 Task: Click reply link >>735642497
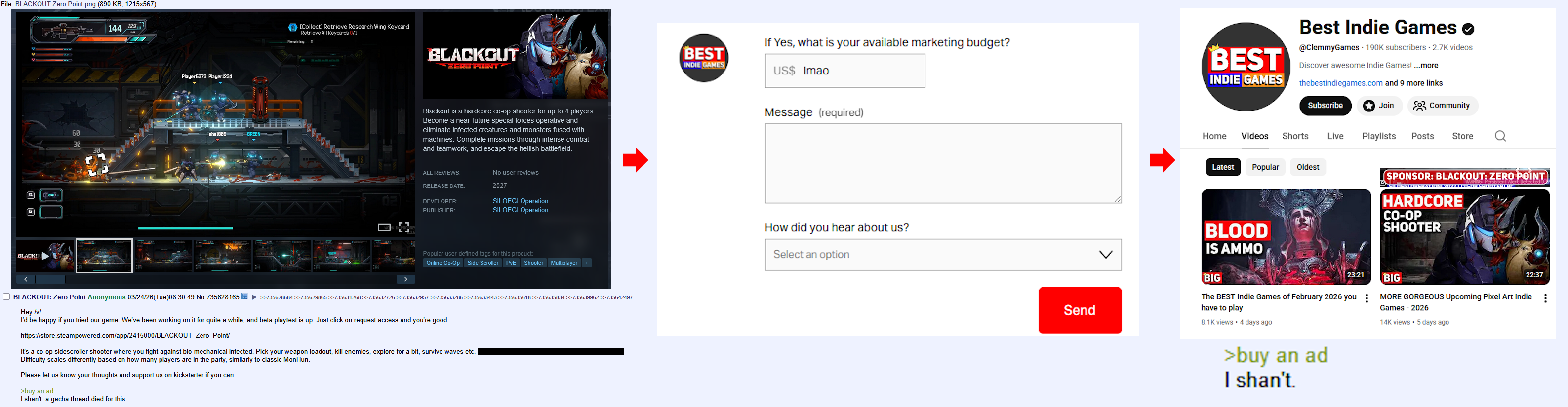click(x=617, y=298)
